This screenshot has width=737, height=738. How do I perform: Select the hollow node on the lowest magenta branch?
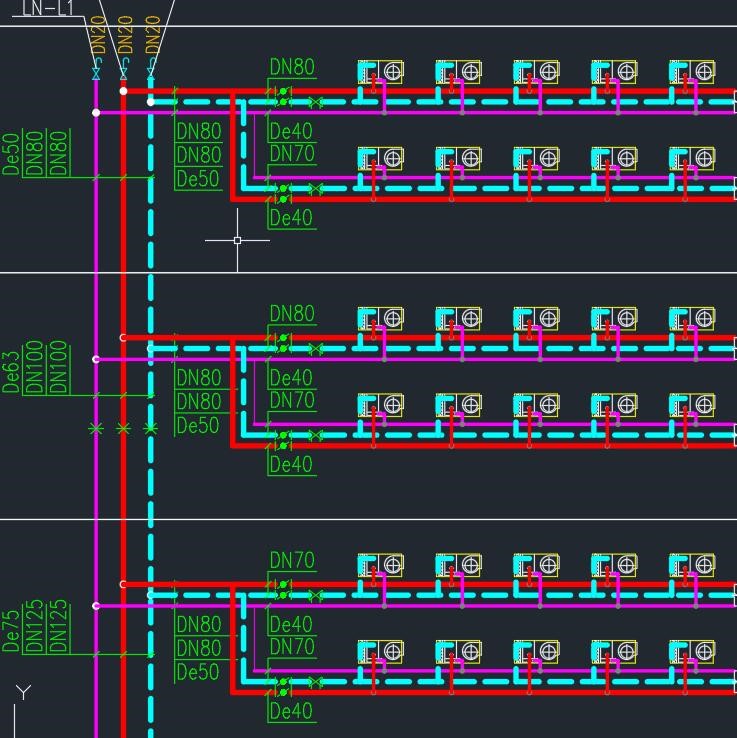click(96, 606)
